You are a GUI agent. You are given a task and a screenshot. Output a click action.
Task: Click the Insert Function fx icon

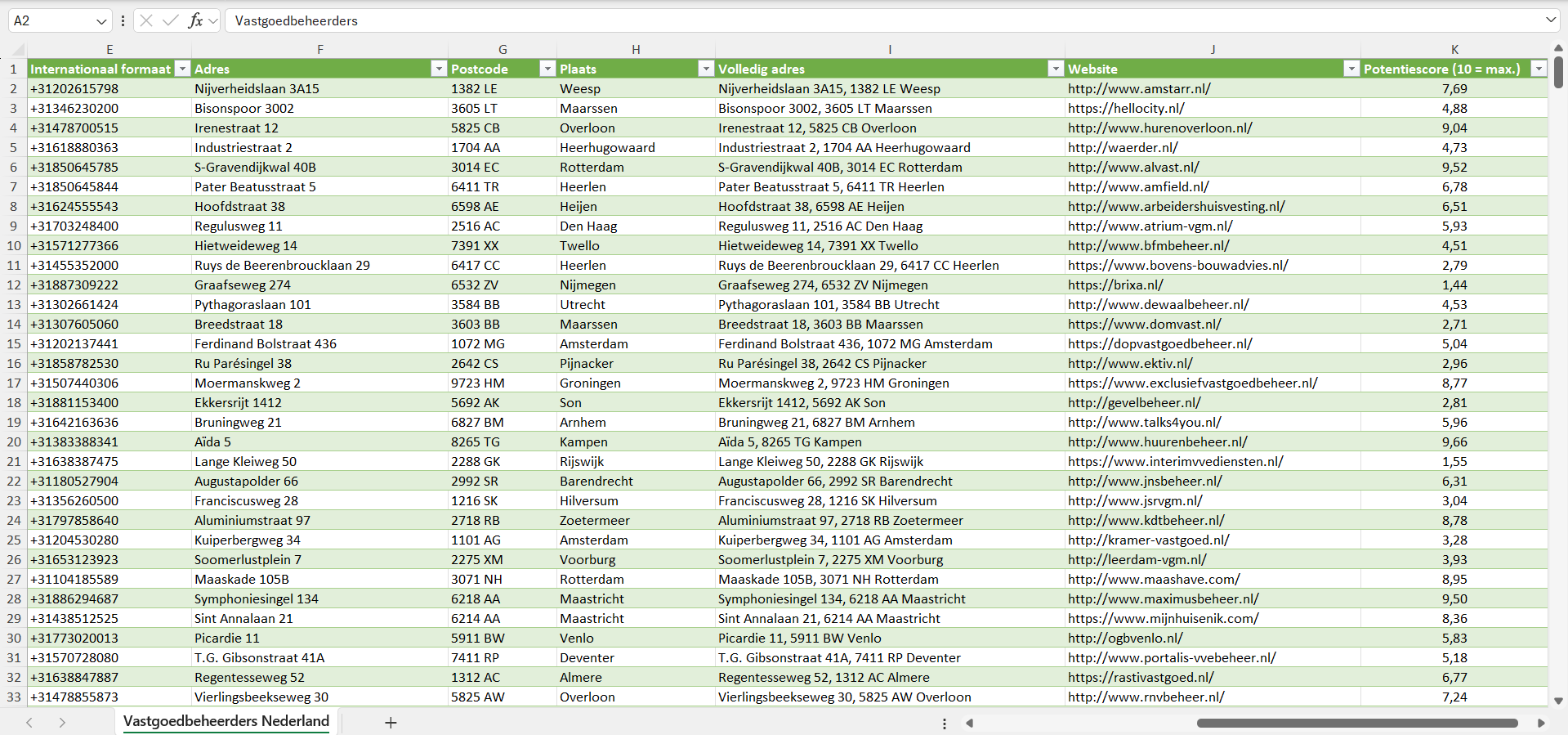(x=195, y=20)
